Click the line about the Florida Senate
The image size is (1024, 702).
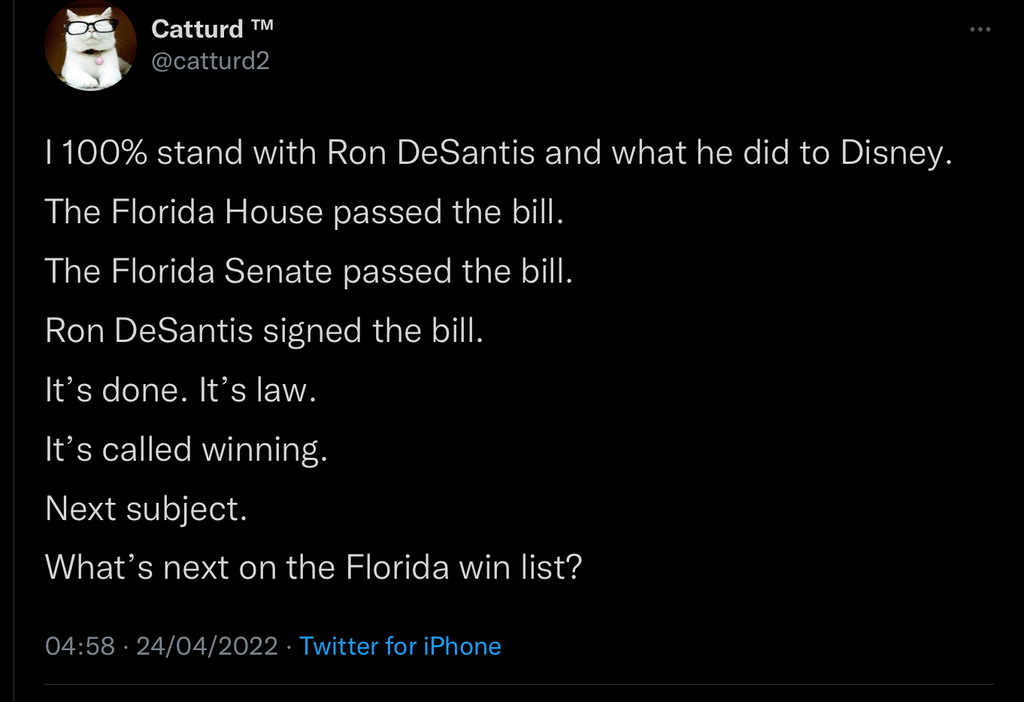309,272
